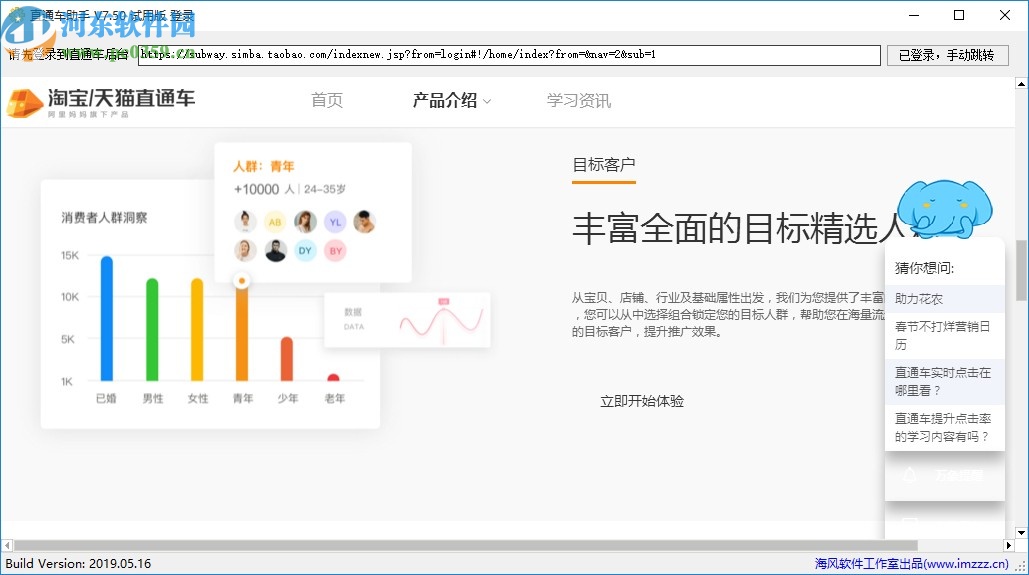1029x575 pixels.
Task: Click the blue elephant assistant mascot
Action: (944, 209)
